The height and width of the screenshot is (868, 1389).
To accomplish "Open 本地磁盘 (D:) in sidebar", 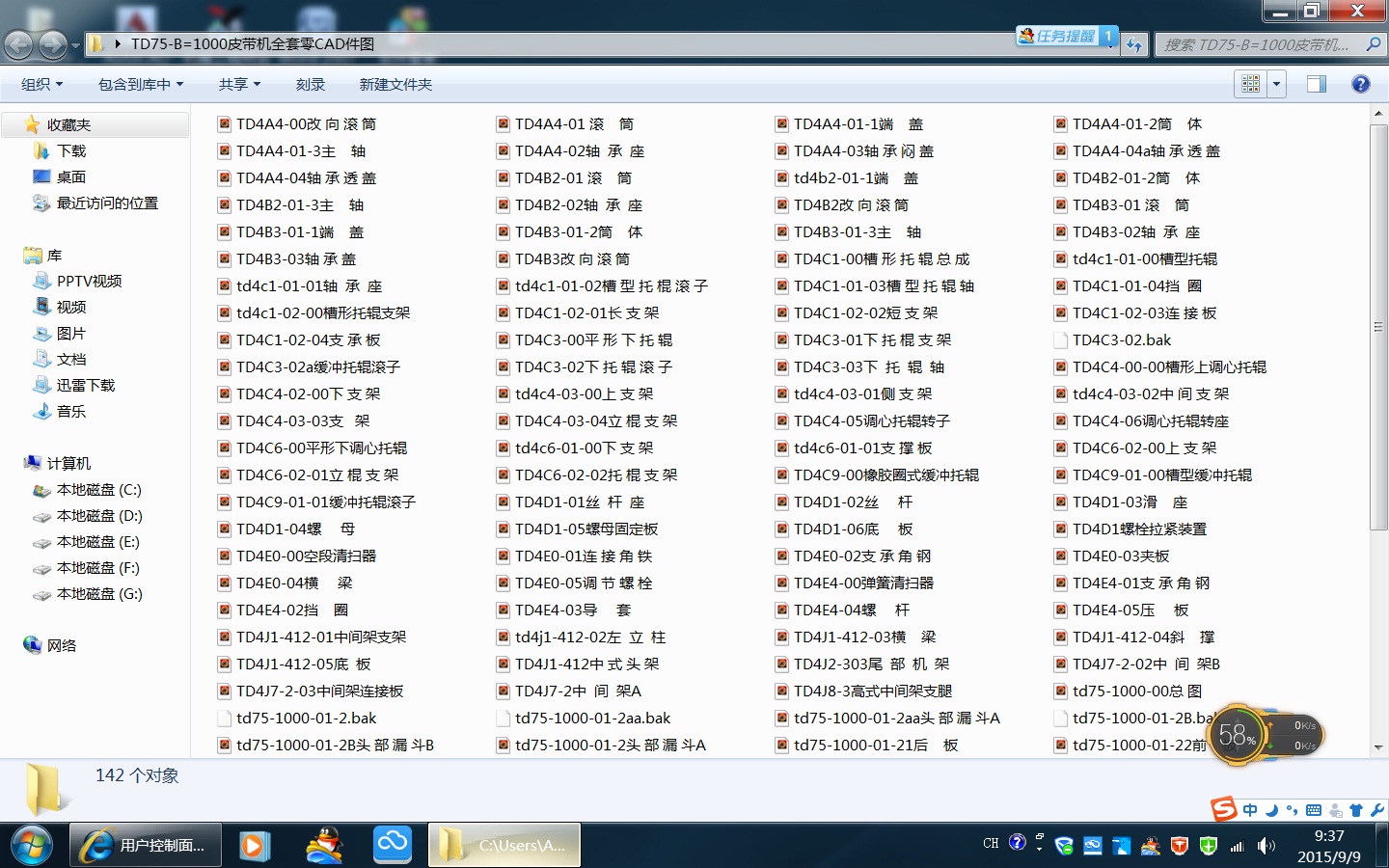I will (99, 516).
